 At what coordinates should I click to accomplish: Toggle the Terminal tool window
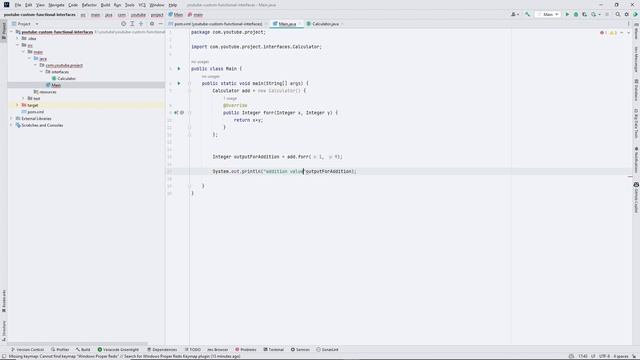(x=273, y=350)
